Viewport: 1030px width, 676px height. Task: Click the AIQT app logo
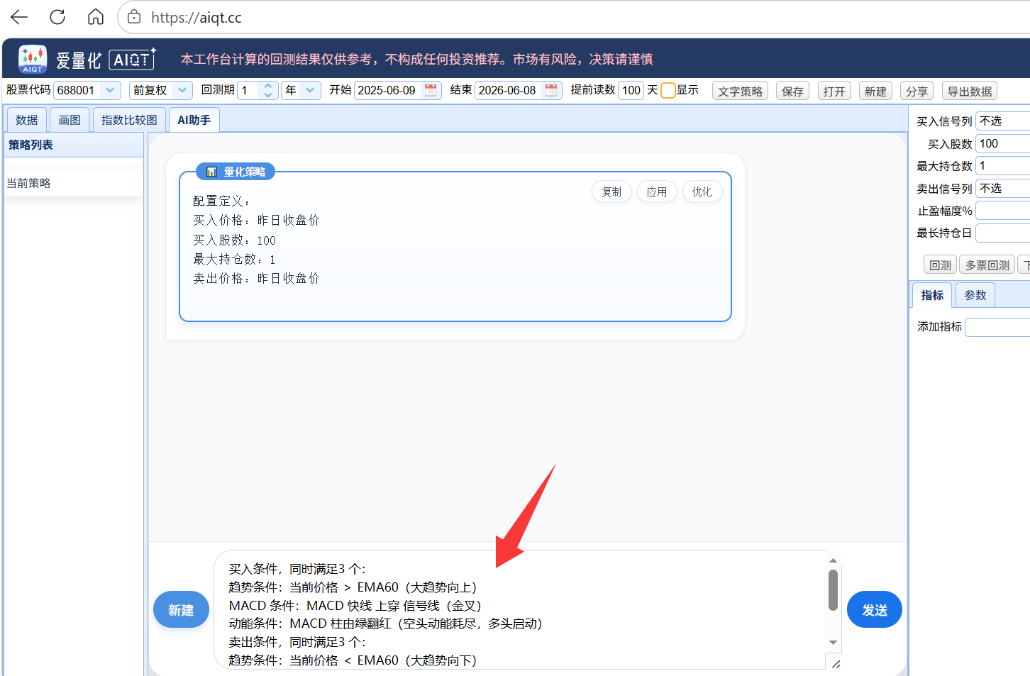pos(32,59)
